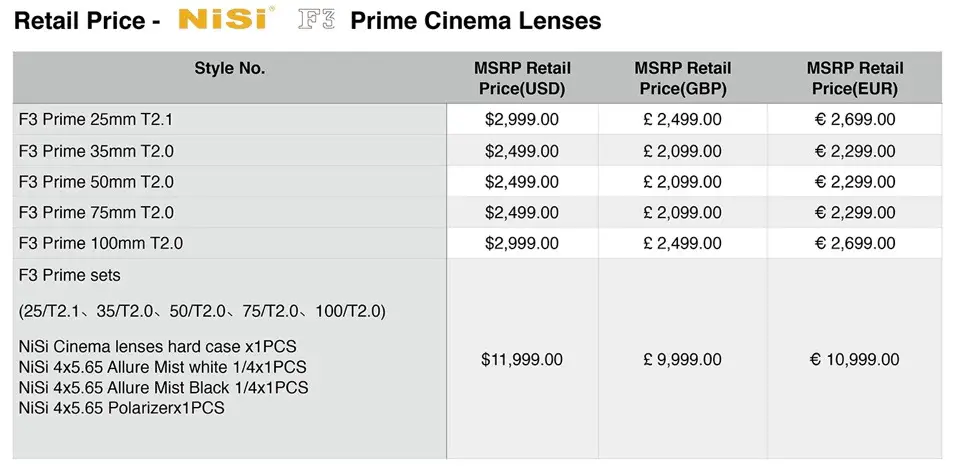Click the F3 outlined logo
This screenshot has width=954, height=469.
click(316, 19)
